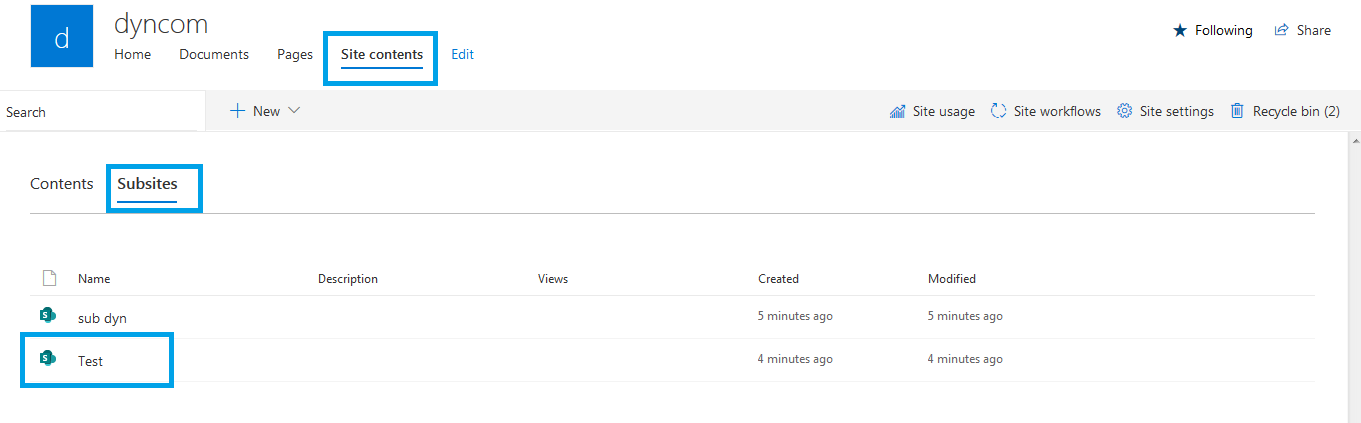Screen dimensions: 1361x423
Task: Click the dyncom site logo tile
Action: click(x=62, y=36)
